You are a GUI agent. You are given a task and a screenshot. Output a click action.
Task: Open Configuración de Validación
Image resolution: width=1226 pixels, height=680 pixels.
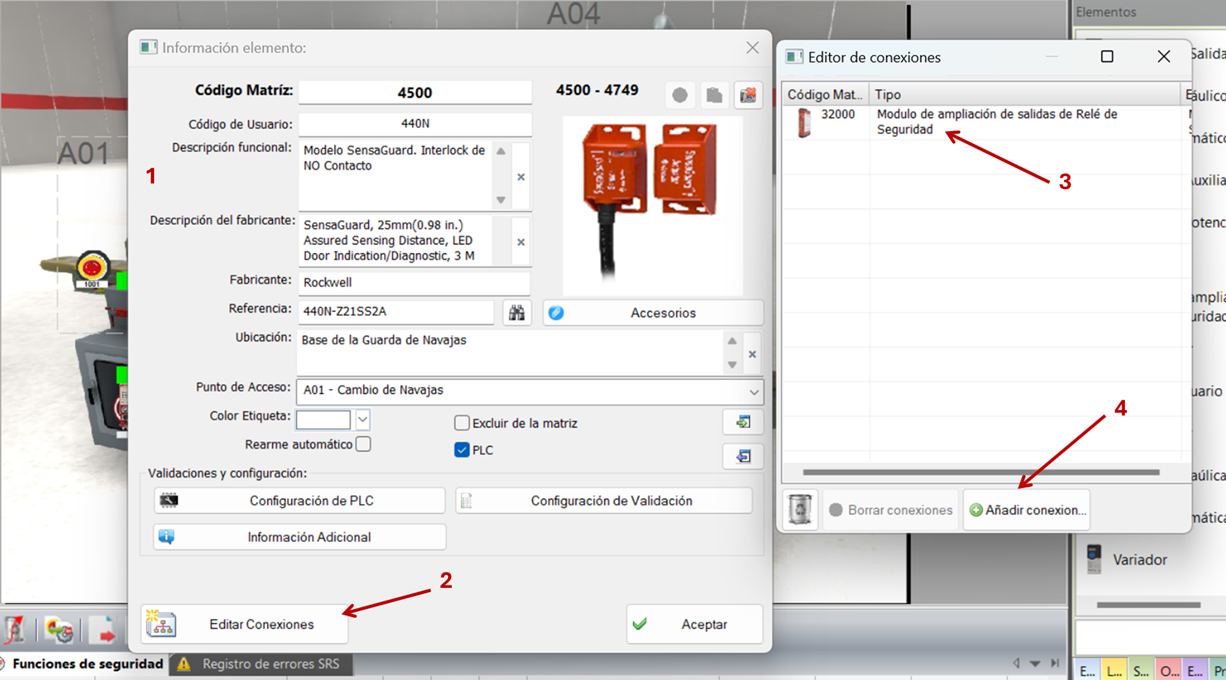(604, 501)
